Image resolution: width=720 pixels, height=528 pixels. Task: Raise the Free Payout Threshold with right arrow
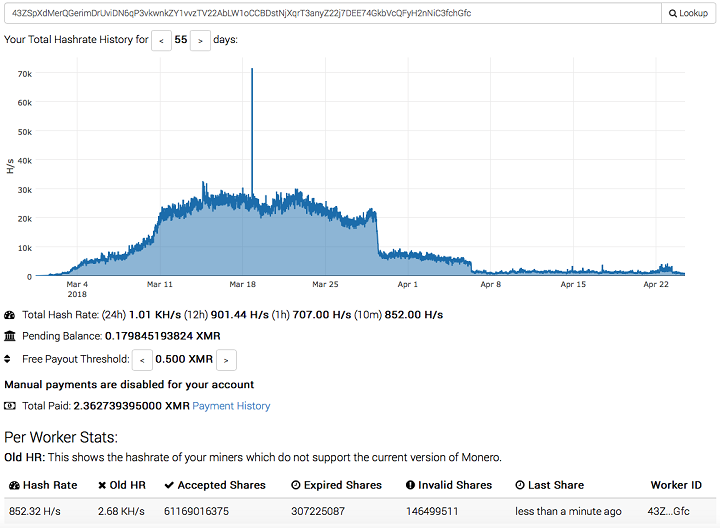[226, 360]
